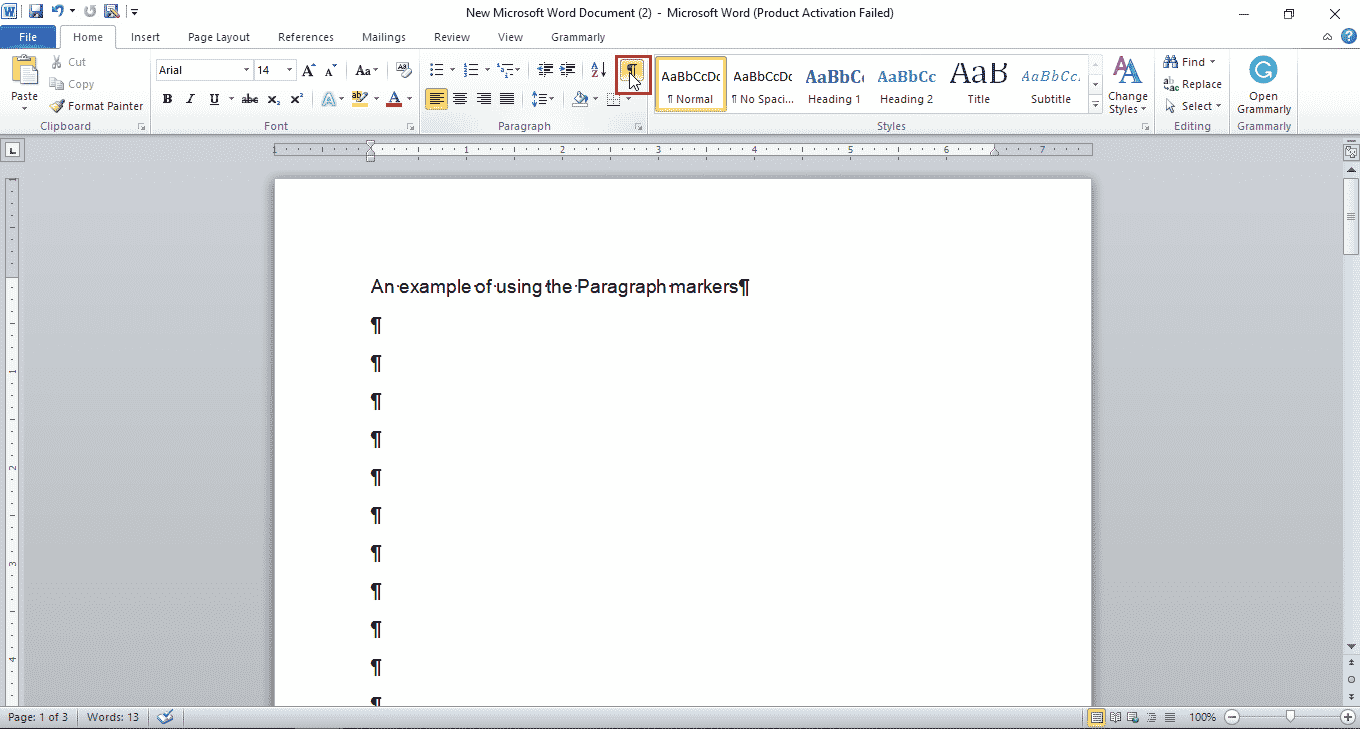Apply Strikethrough formatting

[x=250, y=99]
